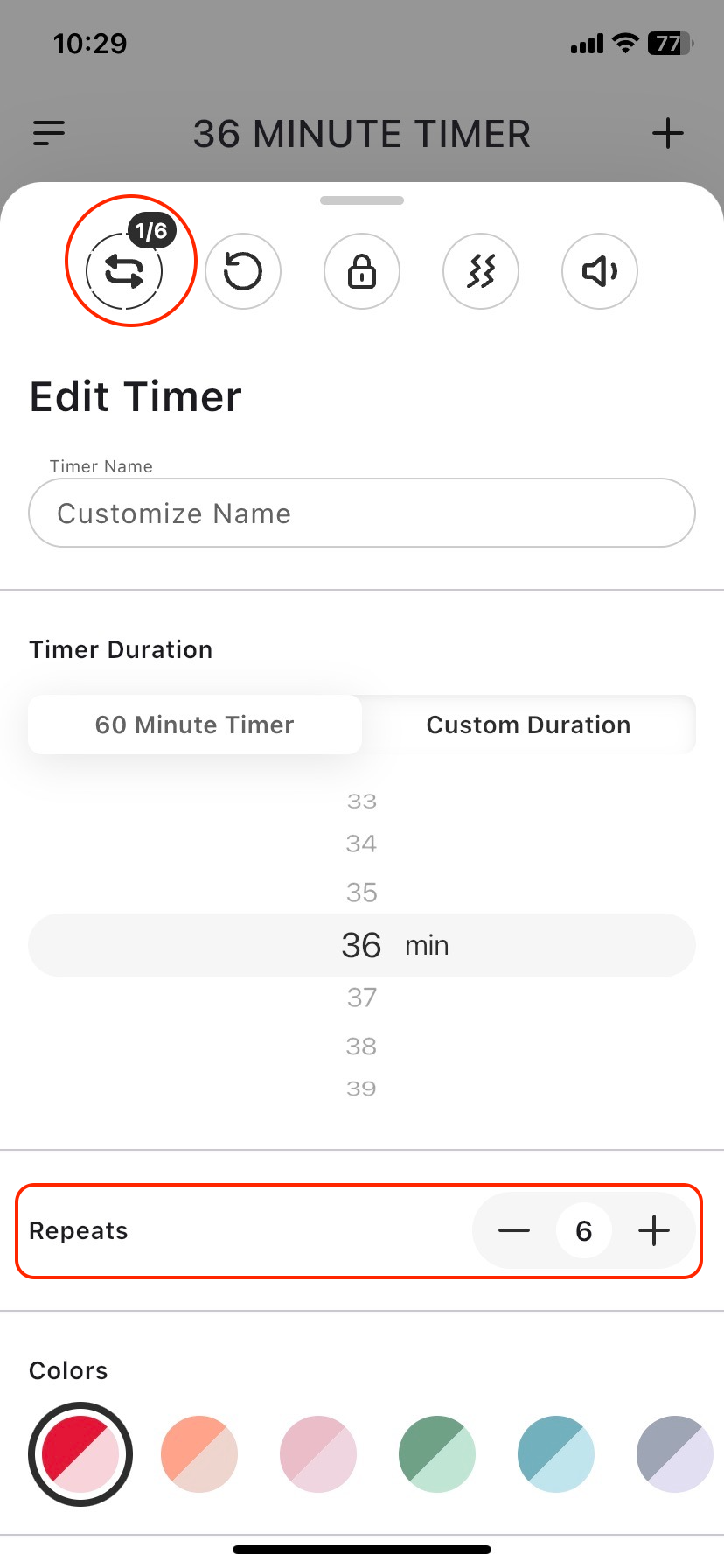Select the red color swatch
Image resolution: width=724 pixels, height=1568 pixels.
coord(80,1454)
